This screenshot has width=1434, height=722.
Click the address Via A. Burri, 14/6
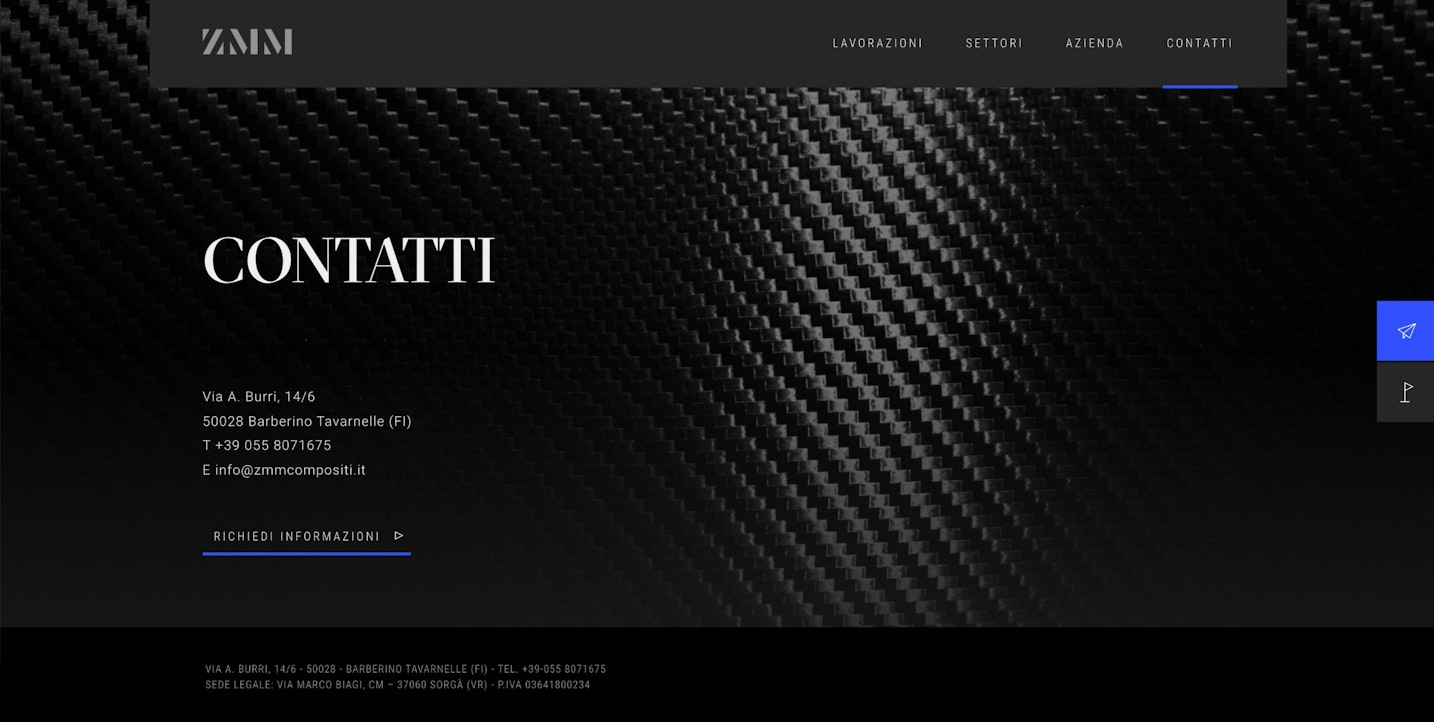point(258,396)
